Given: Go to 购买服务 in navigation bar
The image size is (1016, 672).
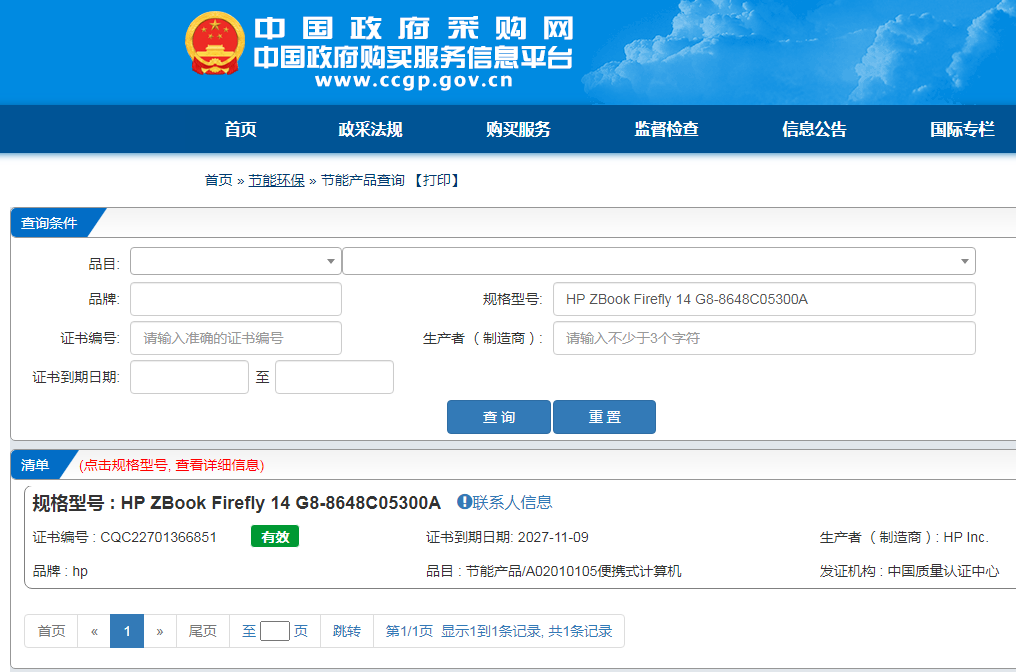Looking at the screenshot, I should coord(518,129).
